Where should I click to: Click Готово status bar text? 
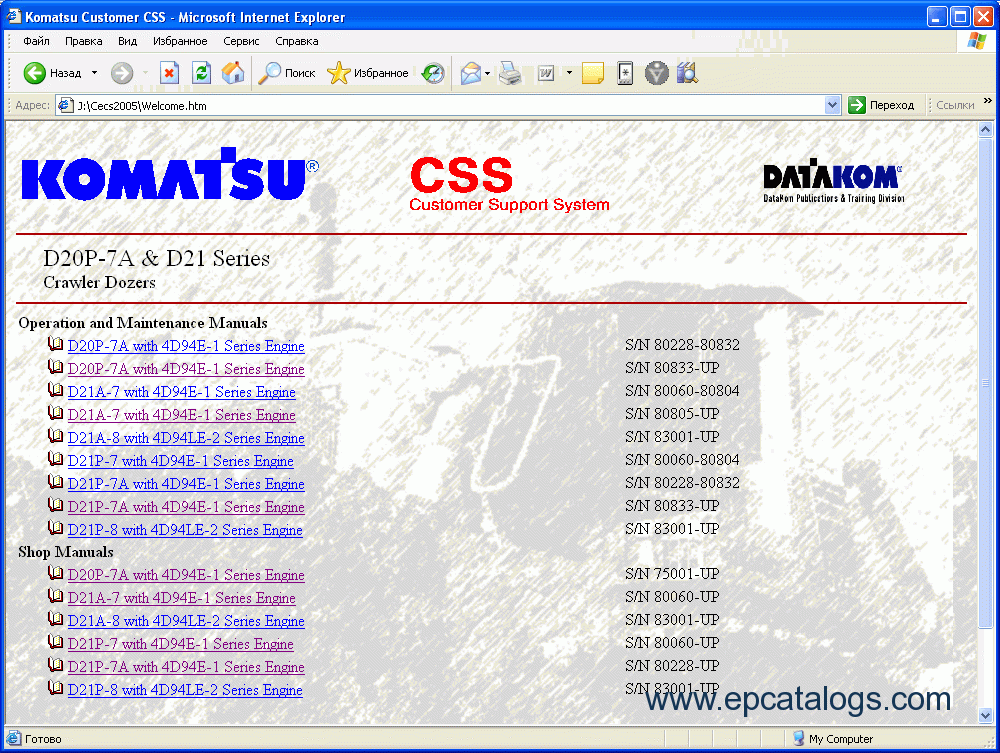(43, 739)
